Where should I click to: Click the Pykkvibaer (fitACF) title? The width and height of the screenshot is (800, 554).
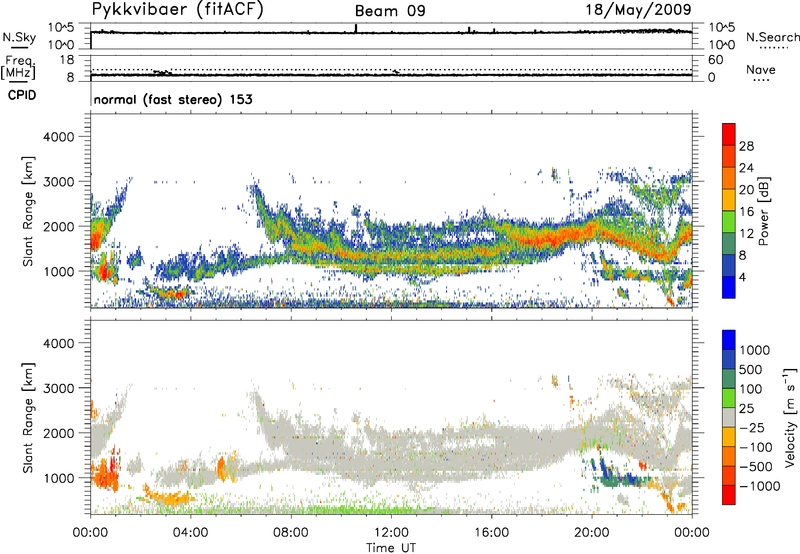pyautogui.click(x=178, y=9)
